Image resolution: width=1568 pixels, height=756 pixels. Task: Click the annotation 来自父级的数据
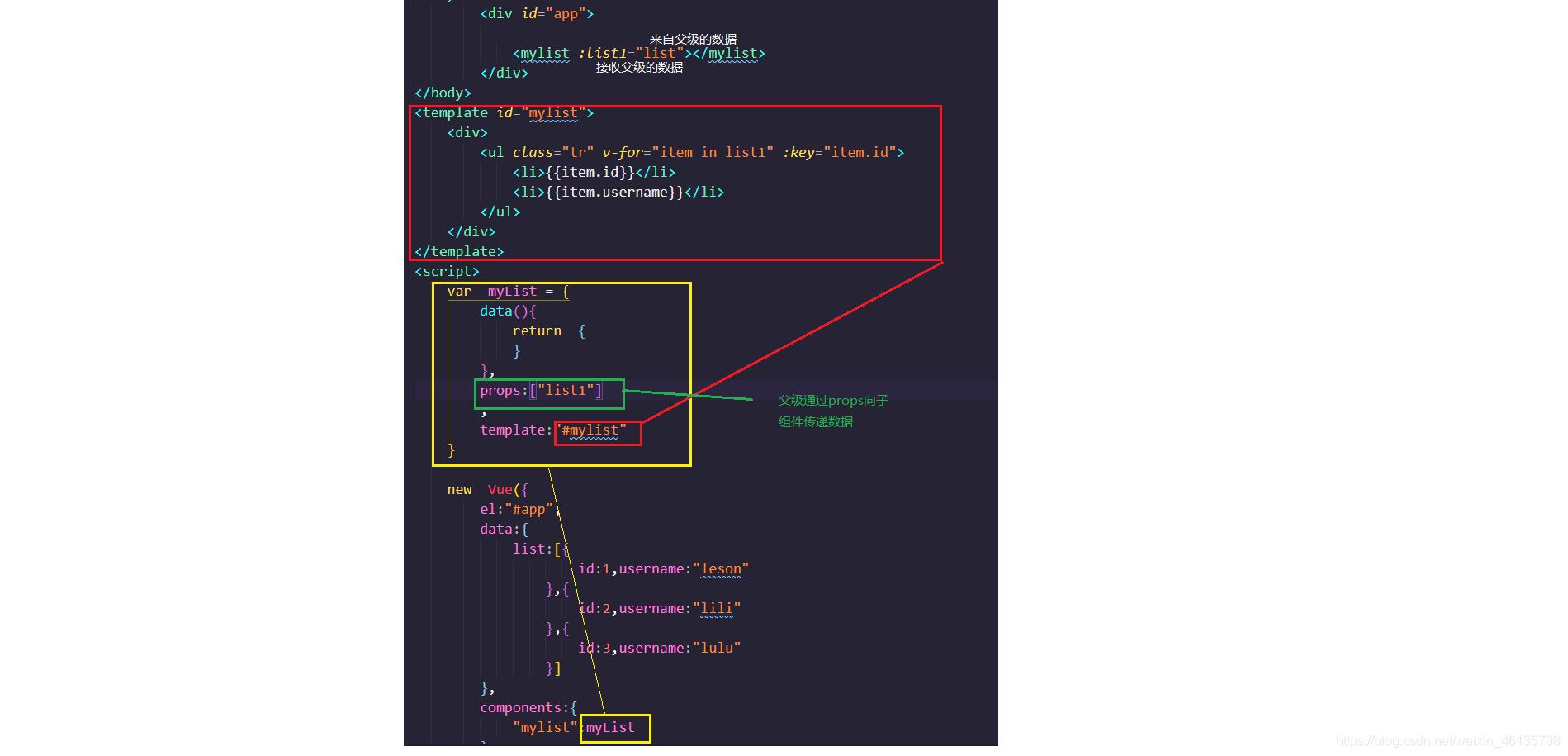(x=693, y=39)
